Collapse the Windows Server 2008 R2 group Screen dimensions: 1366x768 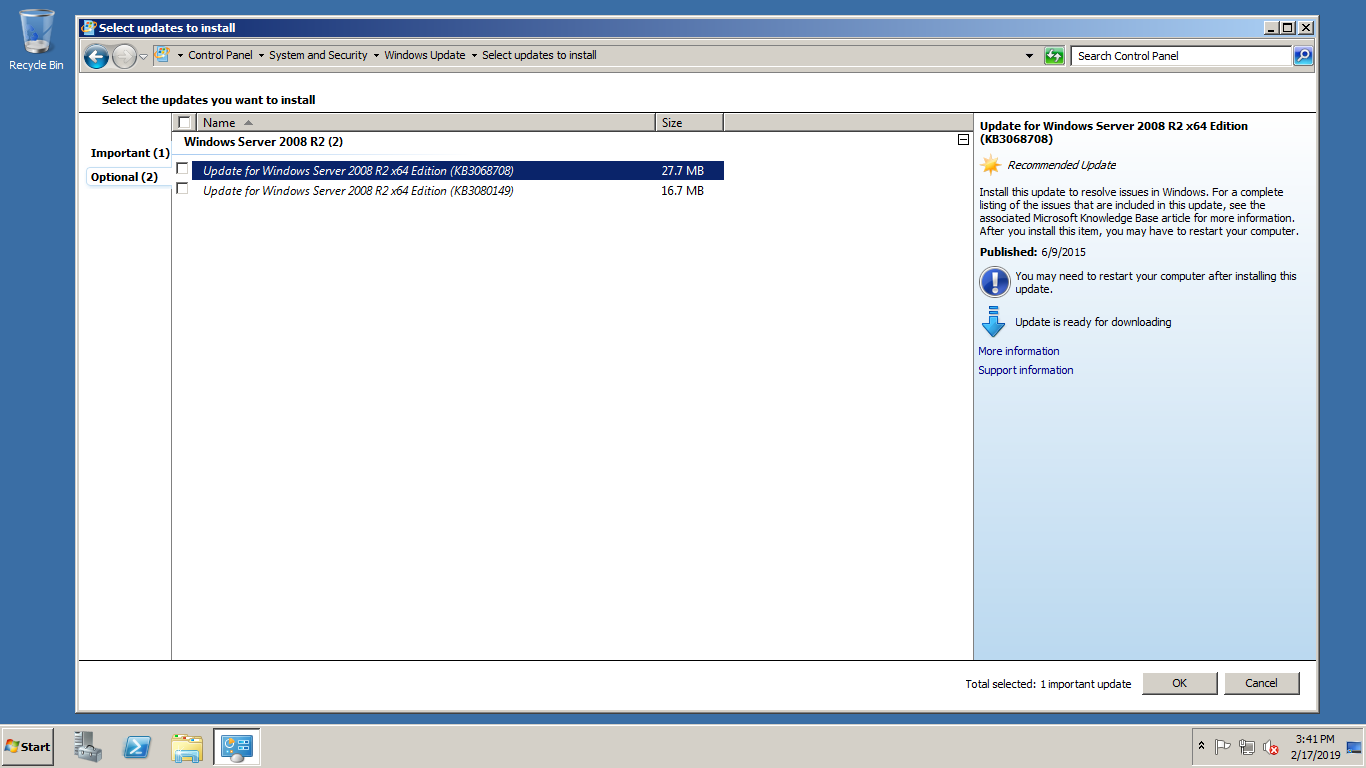point(963,141)
